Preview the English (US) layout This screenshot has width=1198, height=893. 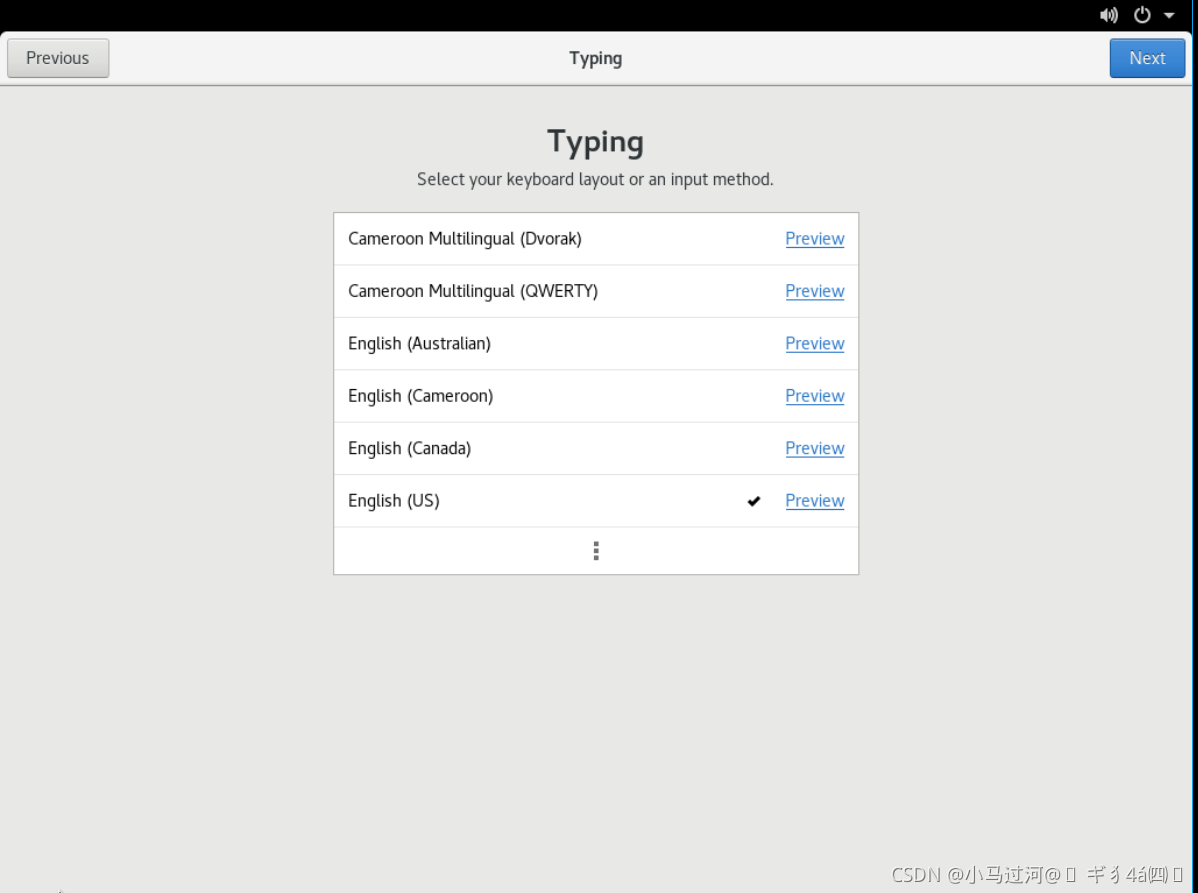click(x=814, y=501)
